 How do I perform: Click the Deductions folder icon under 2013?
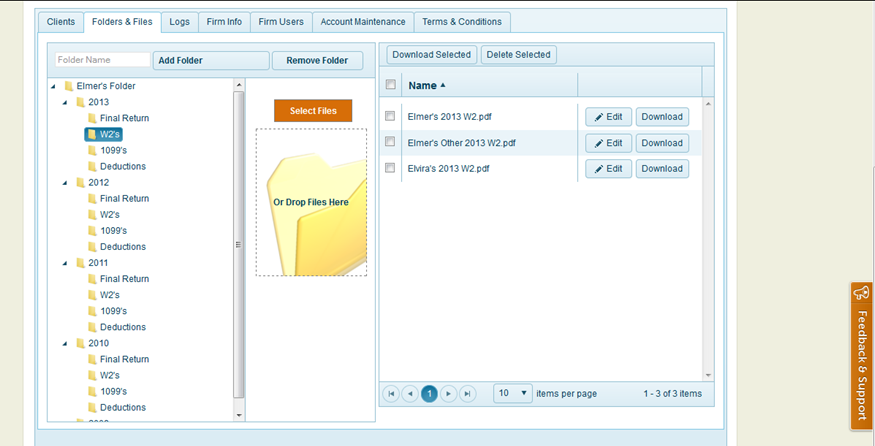pos(92,166)
